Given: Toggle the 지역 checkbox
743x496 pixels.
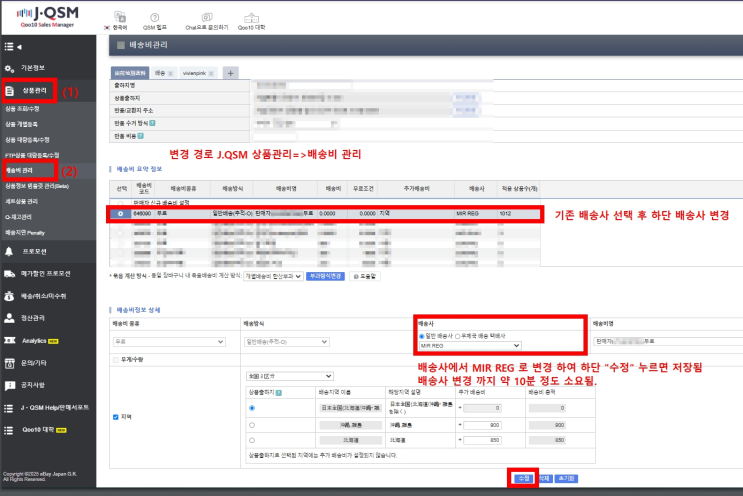Looking at the screenshot, I should (116, 417).
